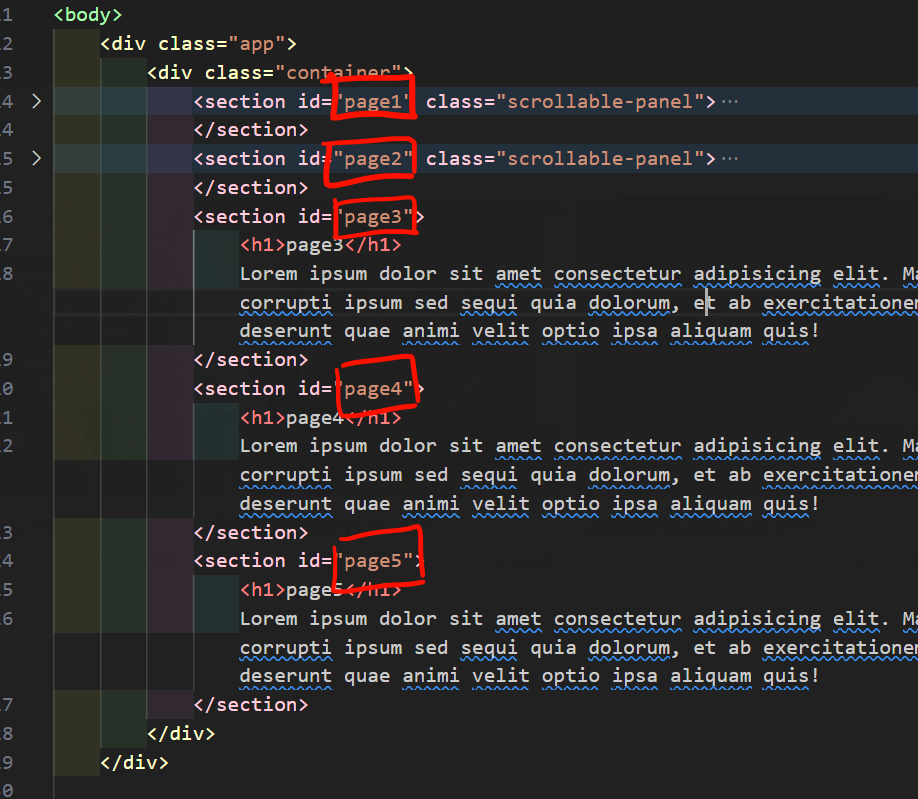This screenshot has height=799, width=918.
Task: Click the folded ellipsis after page1 section
Action: pos(729,102)
